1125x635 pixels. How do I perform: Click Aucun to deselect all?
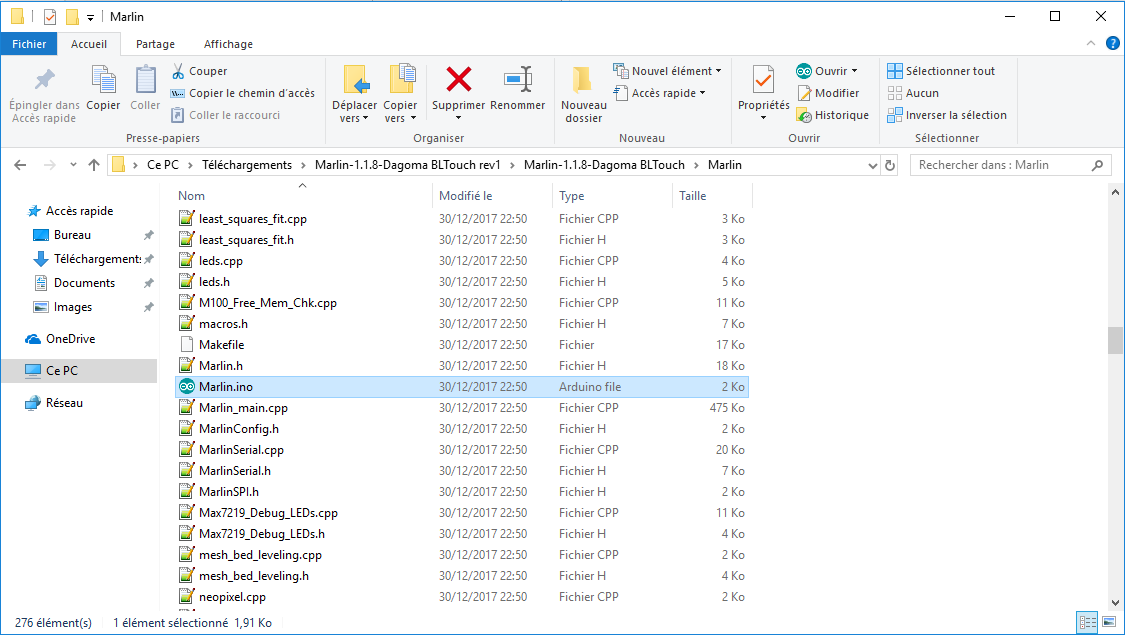pos(913,93)
